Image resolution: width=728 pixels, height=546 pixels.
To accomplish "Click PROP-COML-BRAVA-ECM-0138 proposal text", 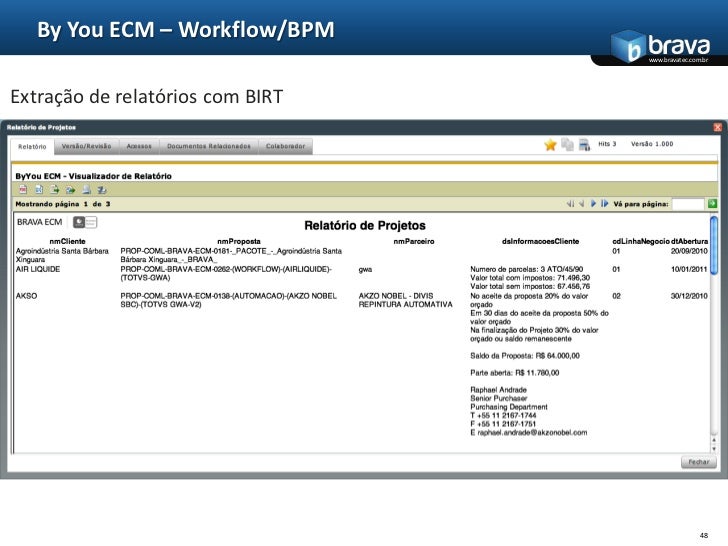I will point(228,300).
